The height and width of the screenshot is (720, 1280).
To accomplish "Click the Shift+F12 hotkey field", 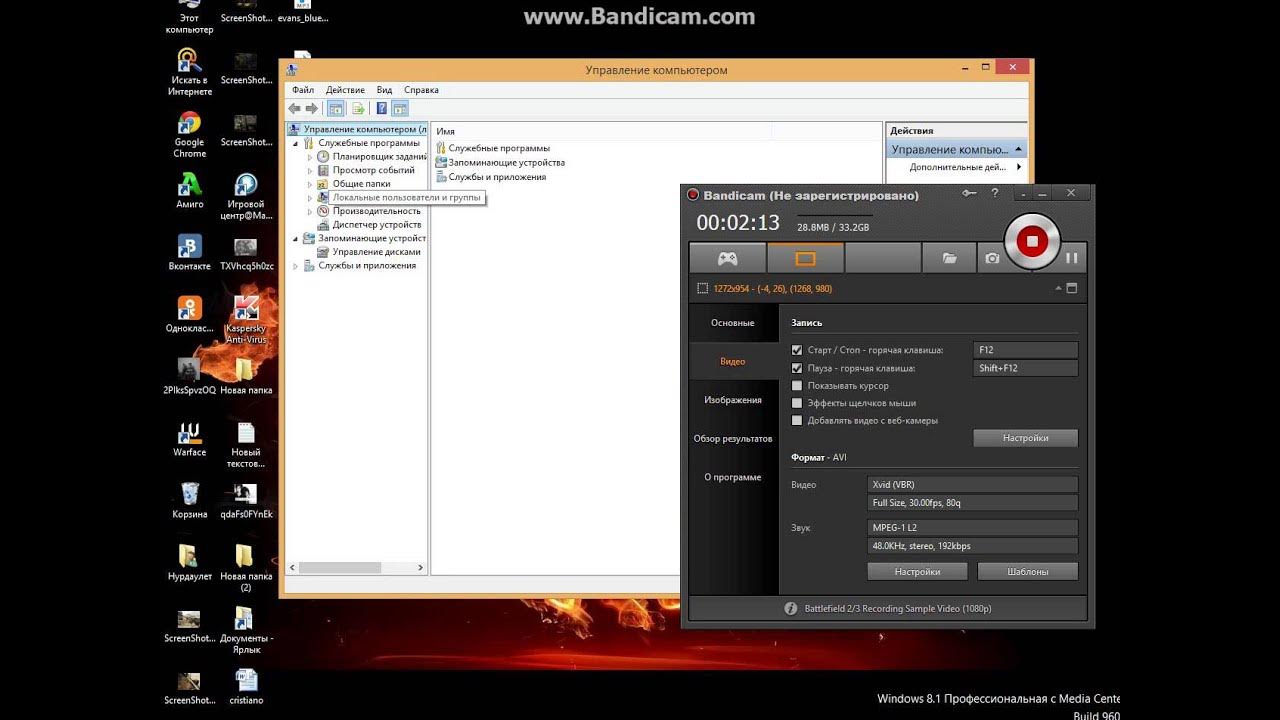I will pos(1025,368).
